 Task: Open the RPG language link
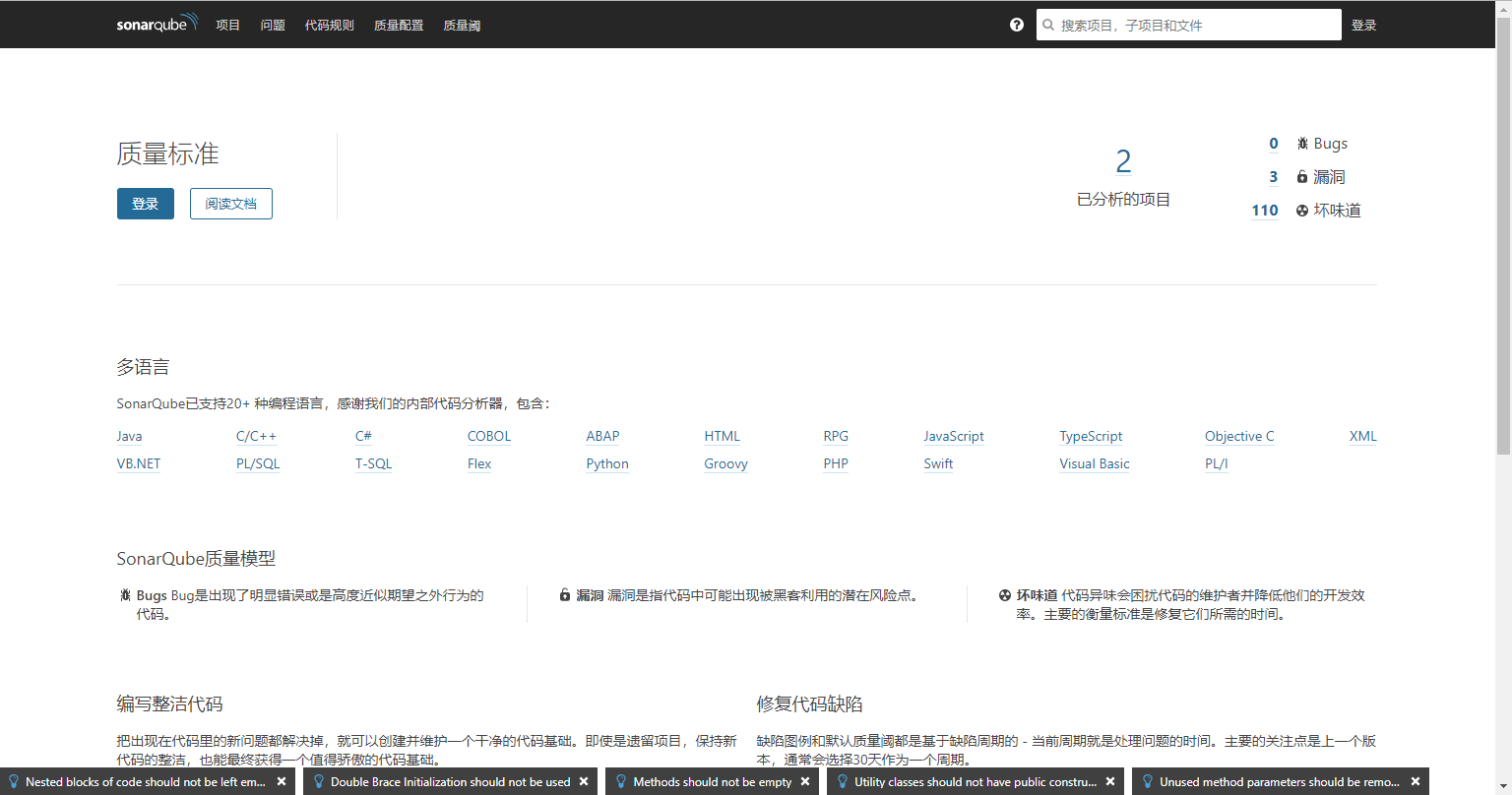(x=836, y=436)
